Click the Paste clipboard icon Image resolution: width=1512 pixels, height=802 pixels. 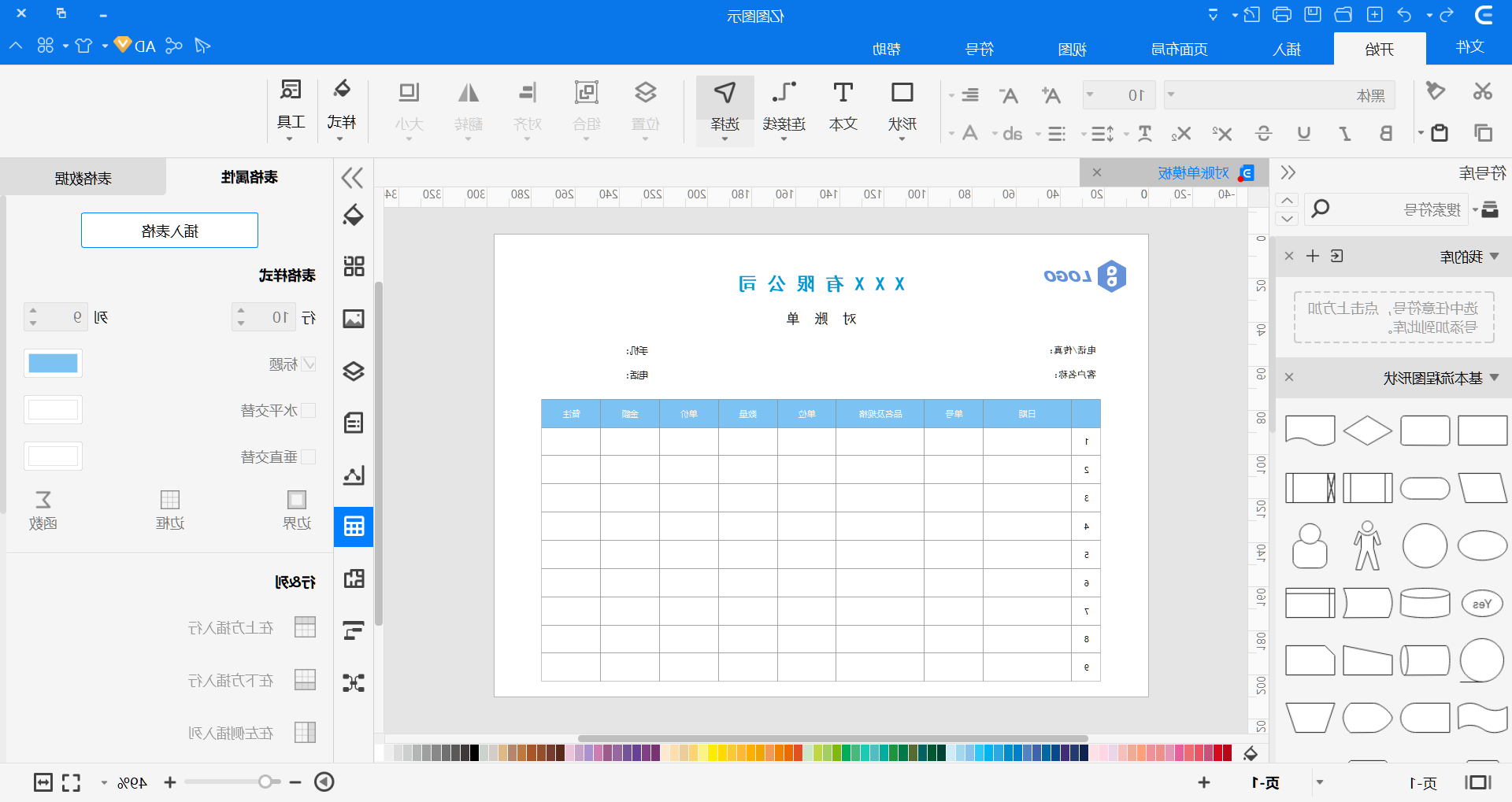(x=1440, y=133)
